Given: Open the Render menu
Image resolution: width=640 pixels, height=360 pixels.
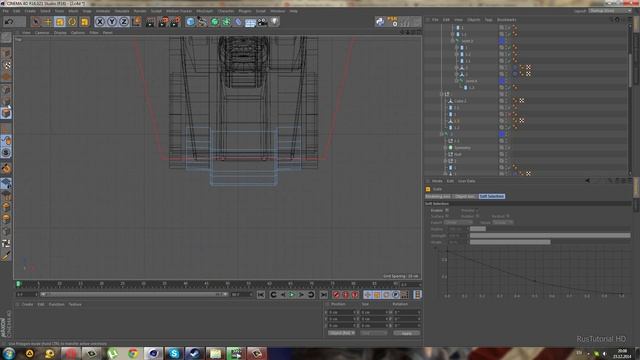Looking at the screenshot, I should coord(140,11).
